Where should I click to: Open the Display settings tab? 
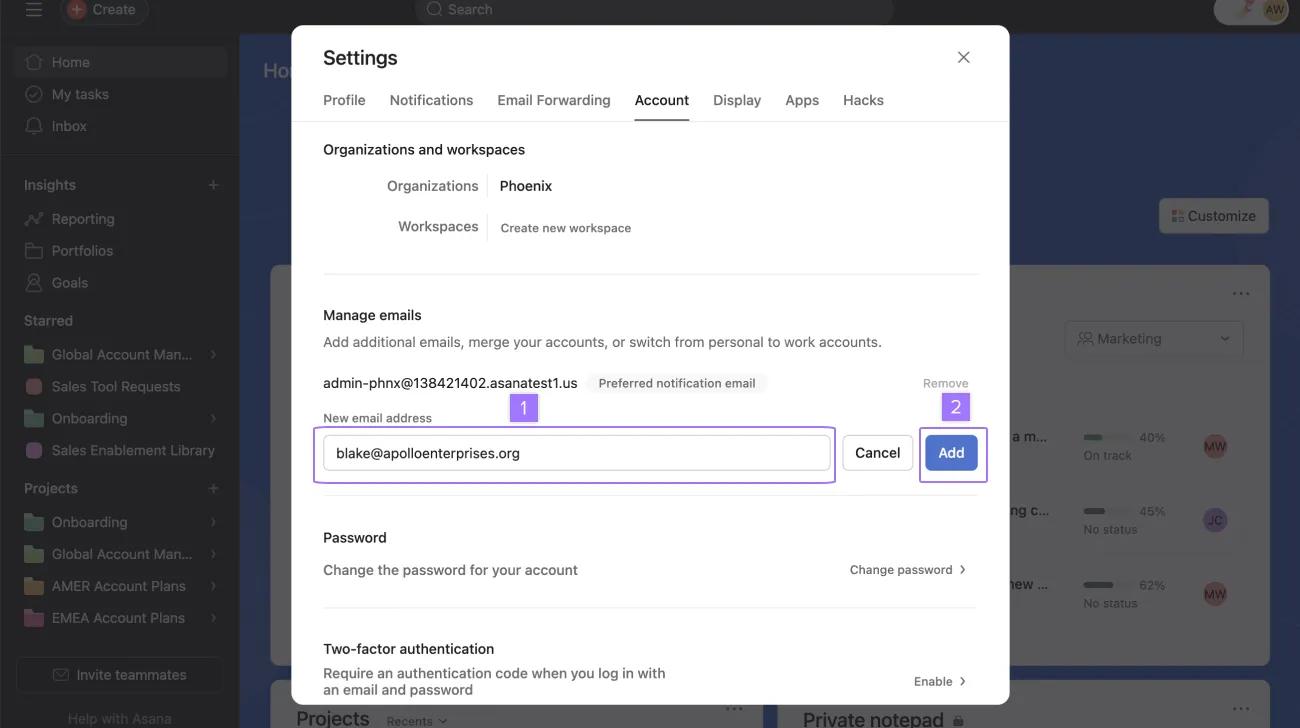coord(737,98)
